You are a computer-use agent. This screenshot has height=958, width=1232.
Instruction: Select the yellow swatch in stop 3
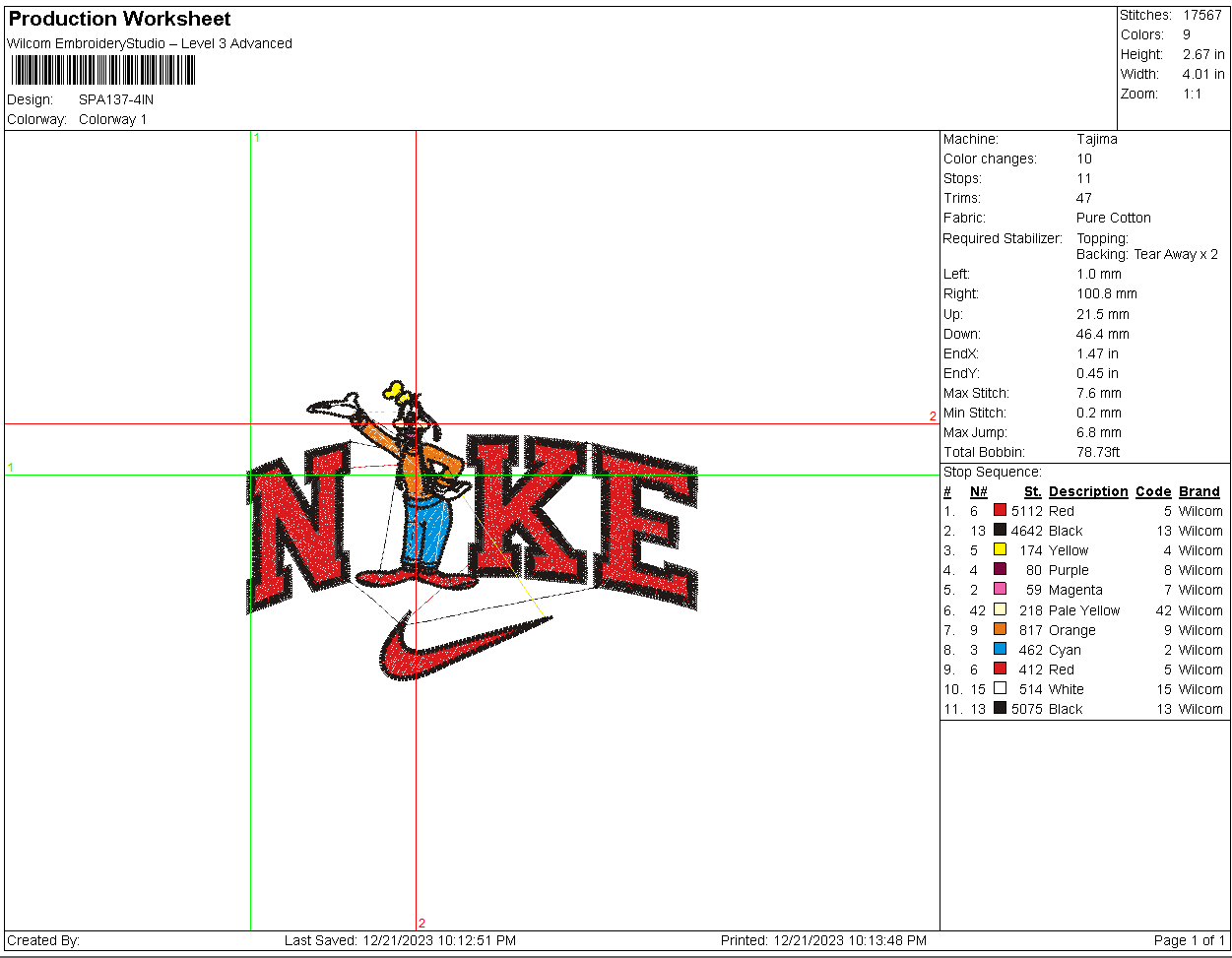1000,549
